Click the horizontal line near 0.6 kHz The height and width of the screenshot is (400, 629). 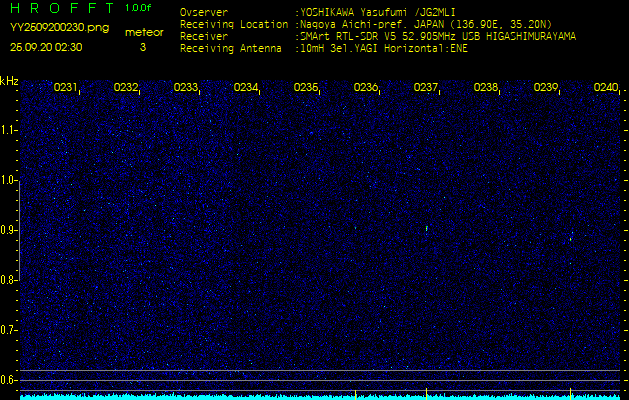[x=320, y=371]
